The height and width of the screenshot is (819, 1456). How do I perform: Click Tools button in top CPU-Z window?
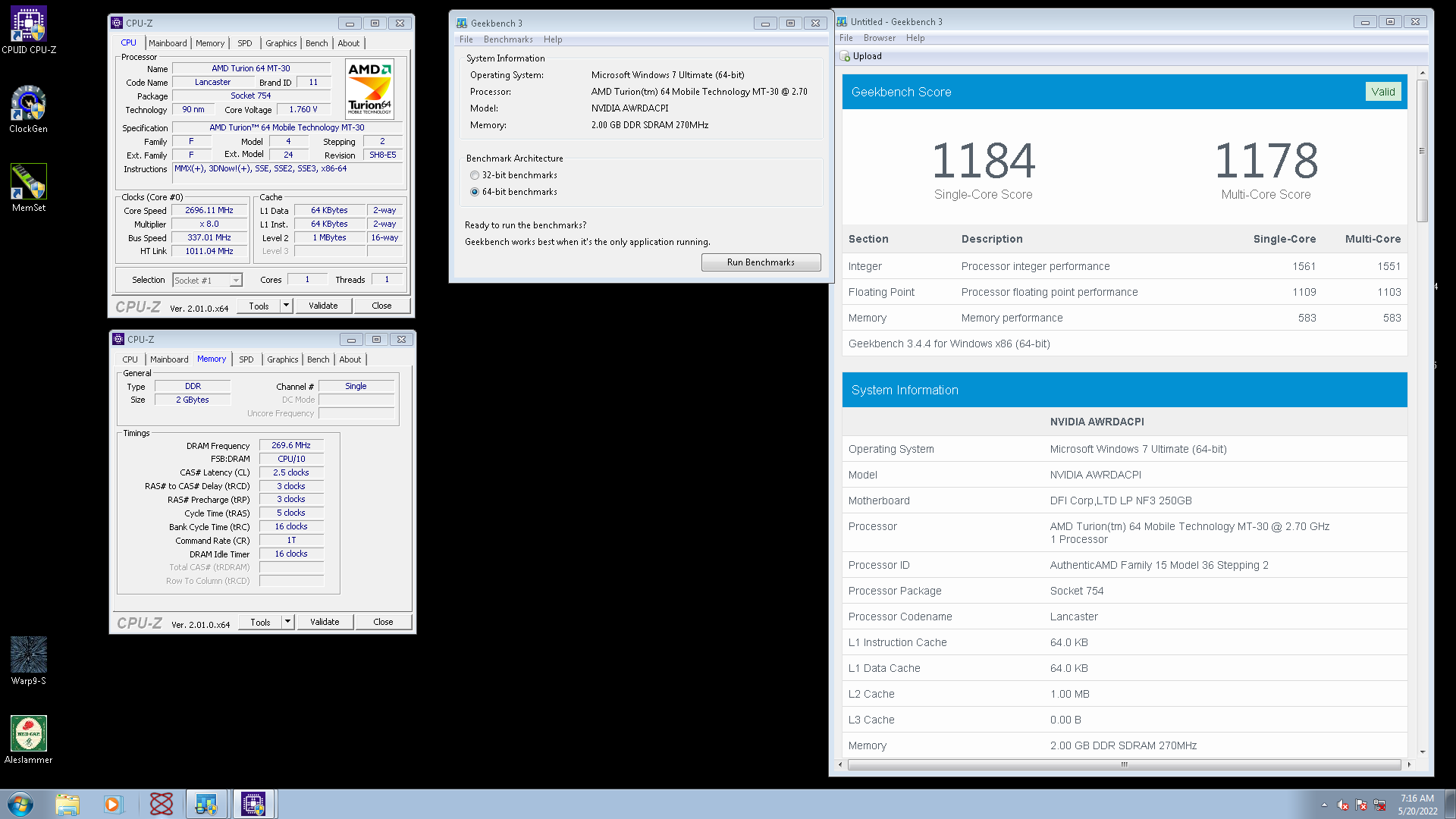pyautogui.click(x=259, y=306)
